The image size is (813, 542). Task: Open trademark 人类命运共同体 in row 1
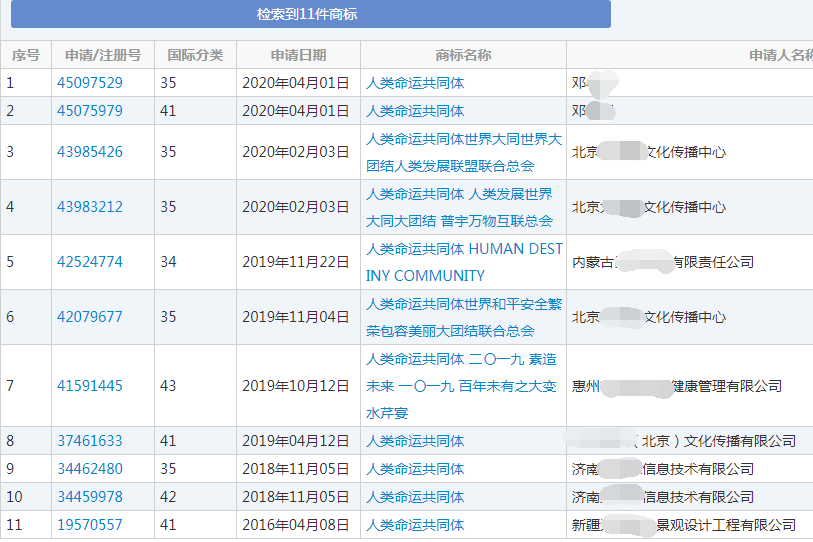tap(415, 83)
